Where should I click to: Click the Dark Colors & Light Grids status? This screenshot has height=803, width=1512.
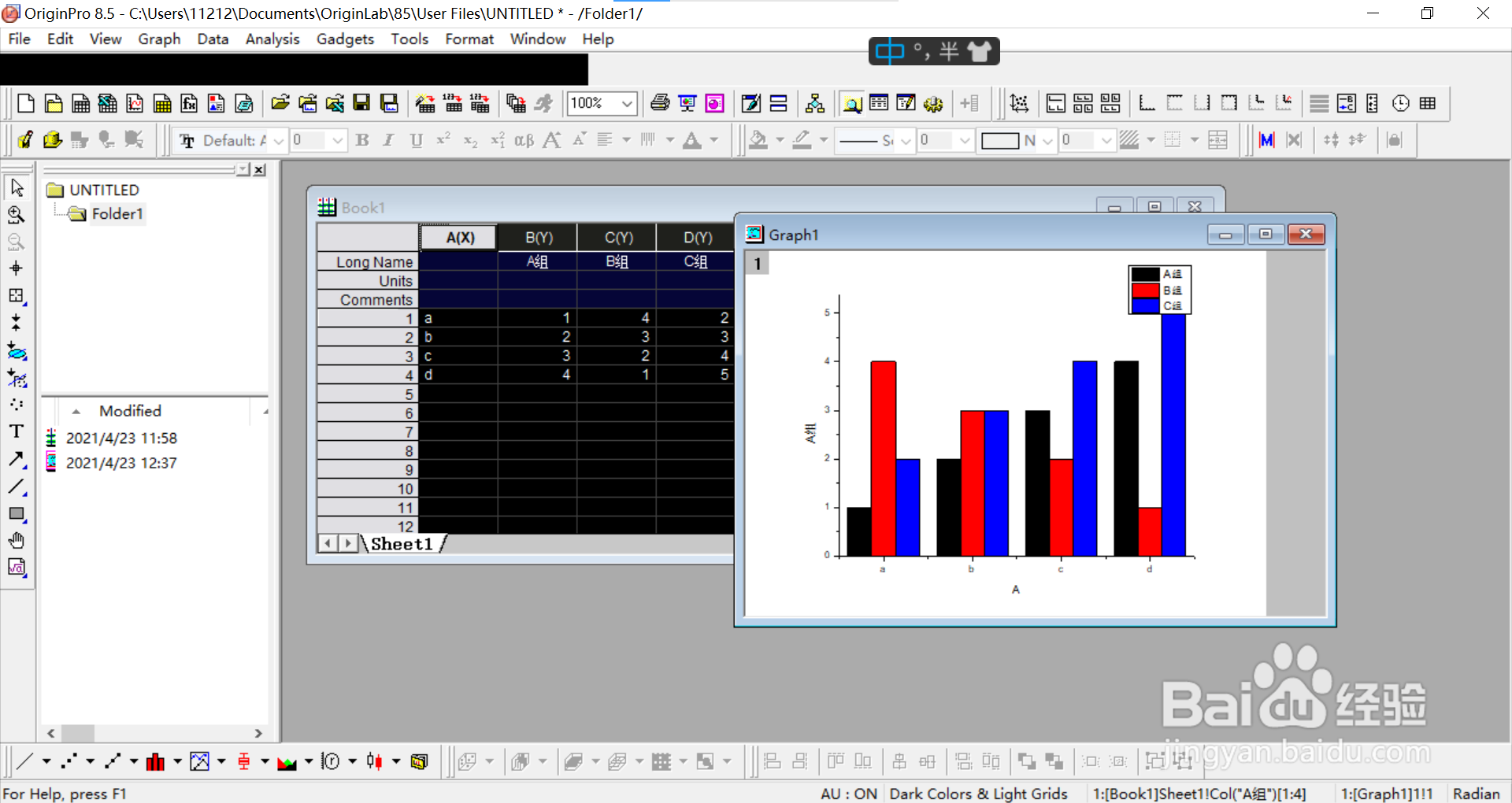pos(978,794)
